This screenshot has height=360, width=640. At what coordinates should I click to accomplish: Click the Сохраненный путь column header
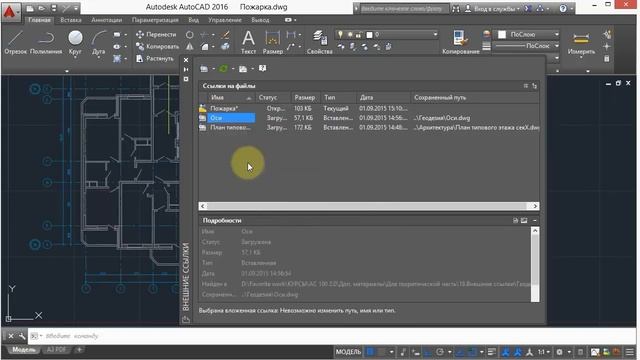475,98
